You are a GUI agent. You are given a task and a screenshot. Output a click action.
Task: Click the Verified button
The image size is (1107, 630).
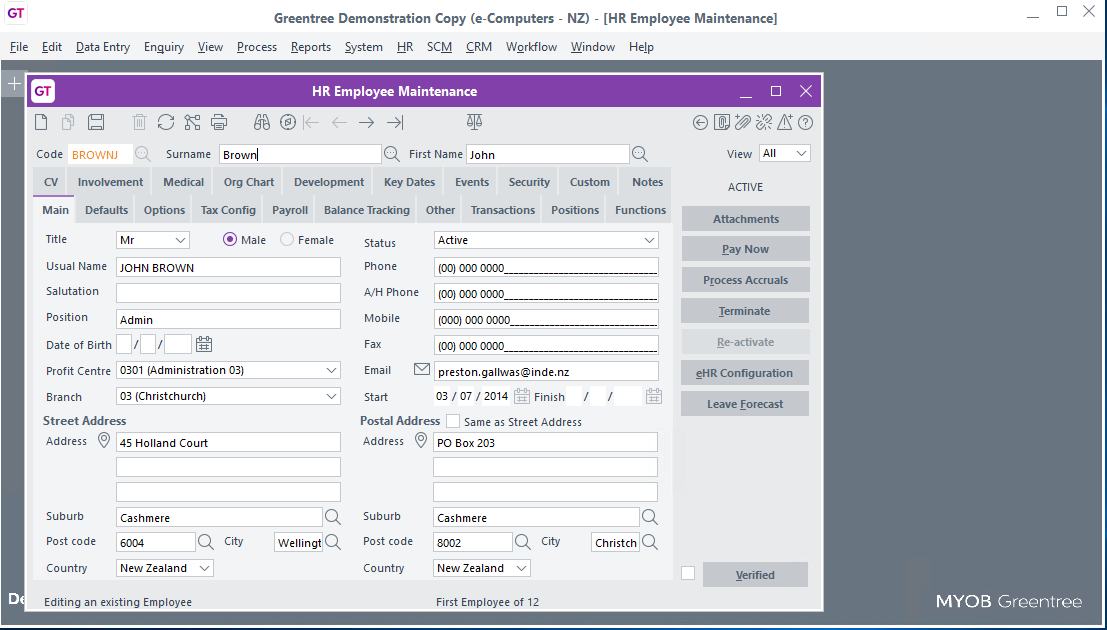[x=755, y=574]
